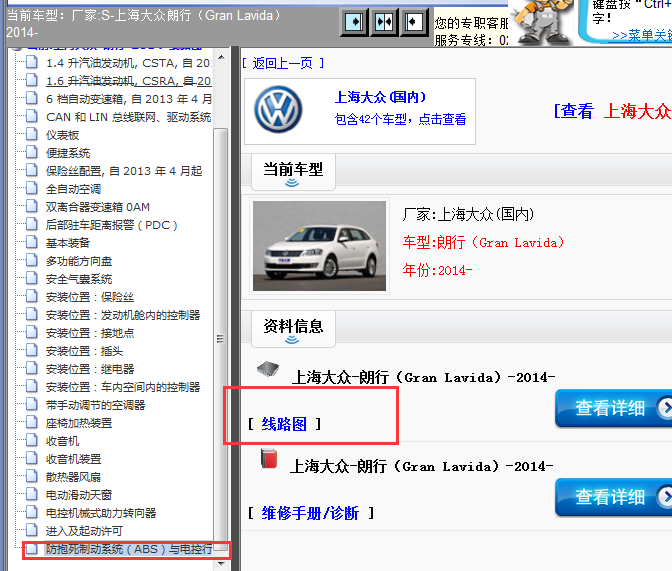Open the 线路图 link
Screen dimensions: 672x571
coord(284,424)
